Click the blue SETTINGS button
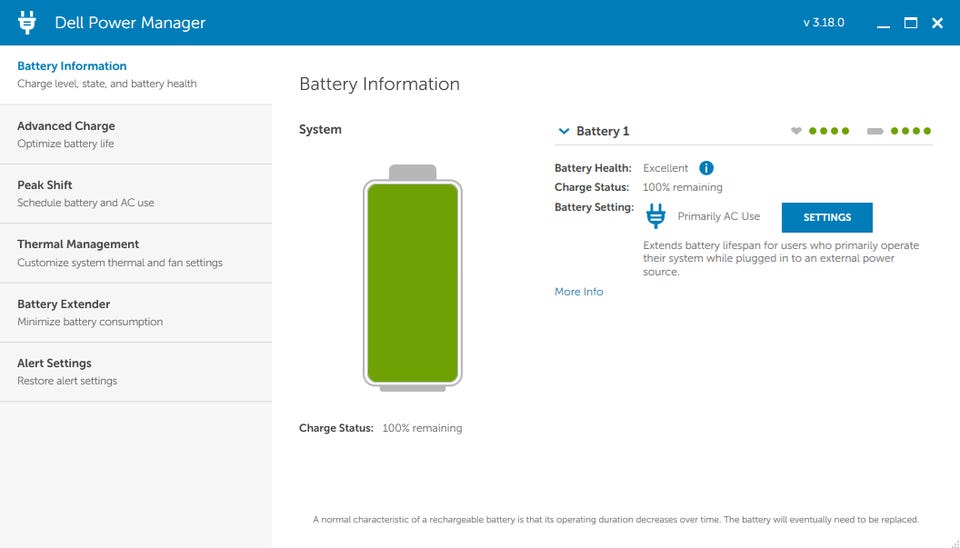The width and height of the screenshot is (960, 548). click(x=827, y=217)
